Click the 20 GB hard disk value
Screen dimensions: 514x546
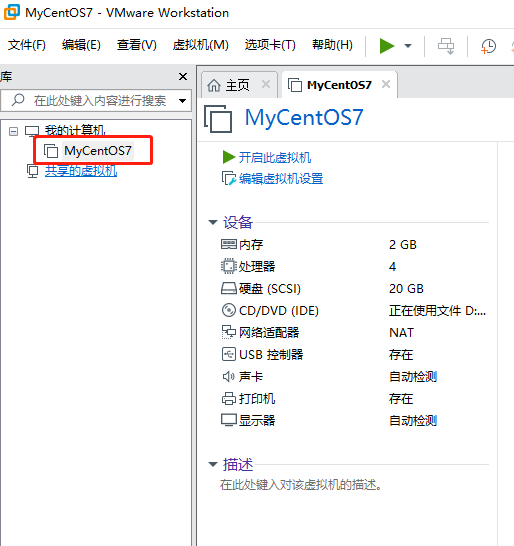406,289
